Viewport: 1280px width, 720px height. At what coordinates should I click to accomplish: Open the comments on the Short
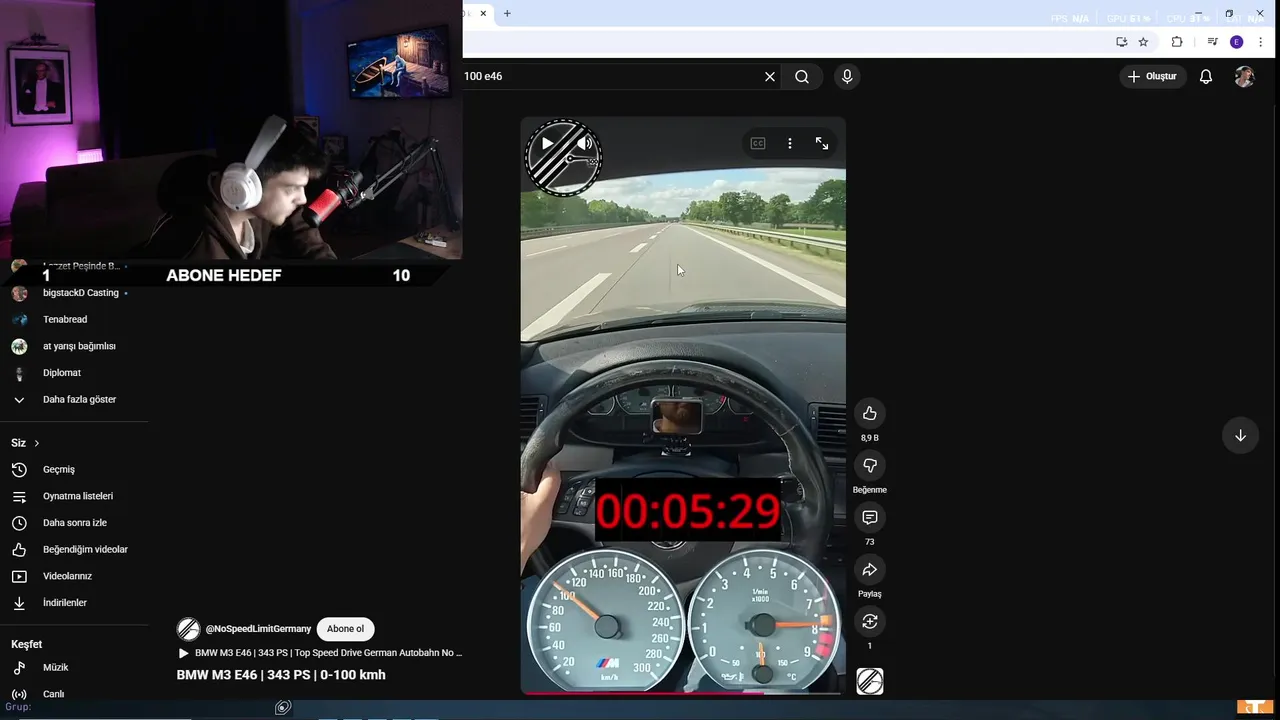(870, 517)
